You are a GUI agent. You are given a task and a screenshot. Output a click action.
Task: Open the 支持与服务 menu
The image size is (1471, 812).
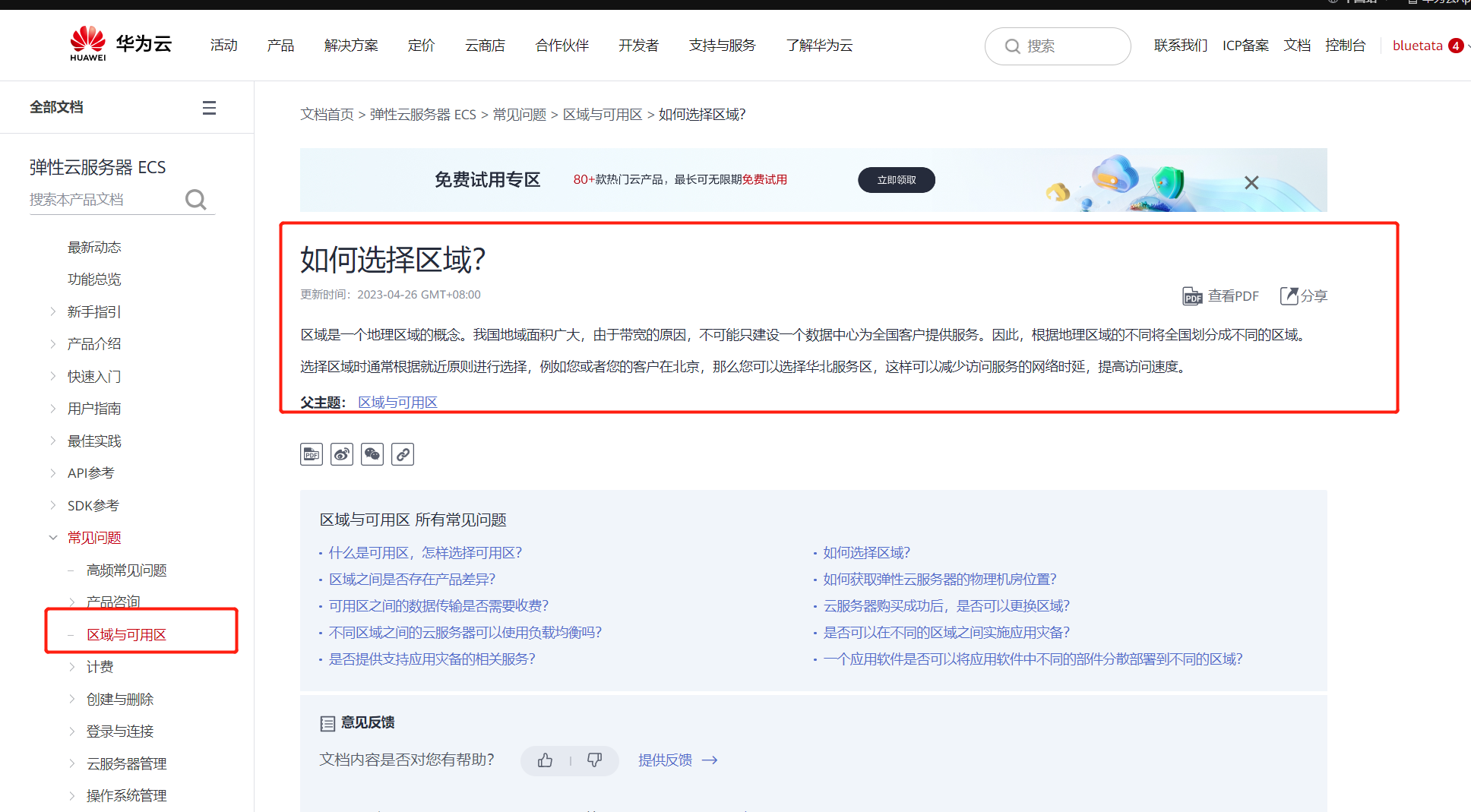click(723, 46)
